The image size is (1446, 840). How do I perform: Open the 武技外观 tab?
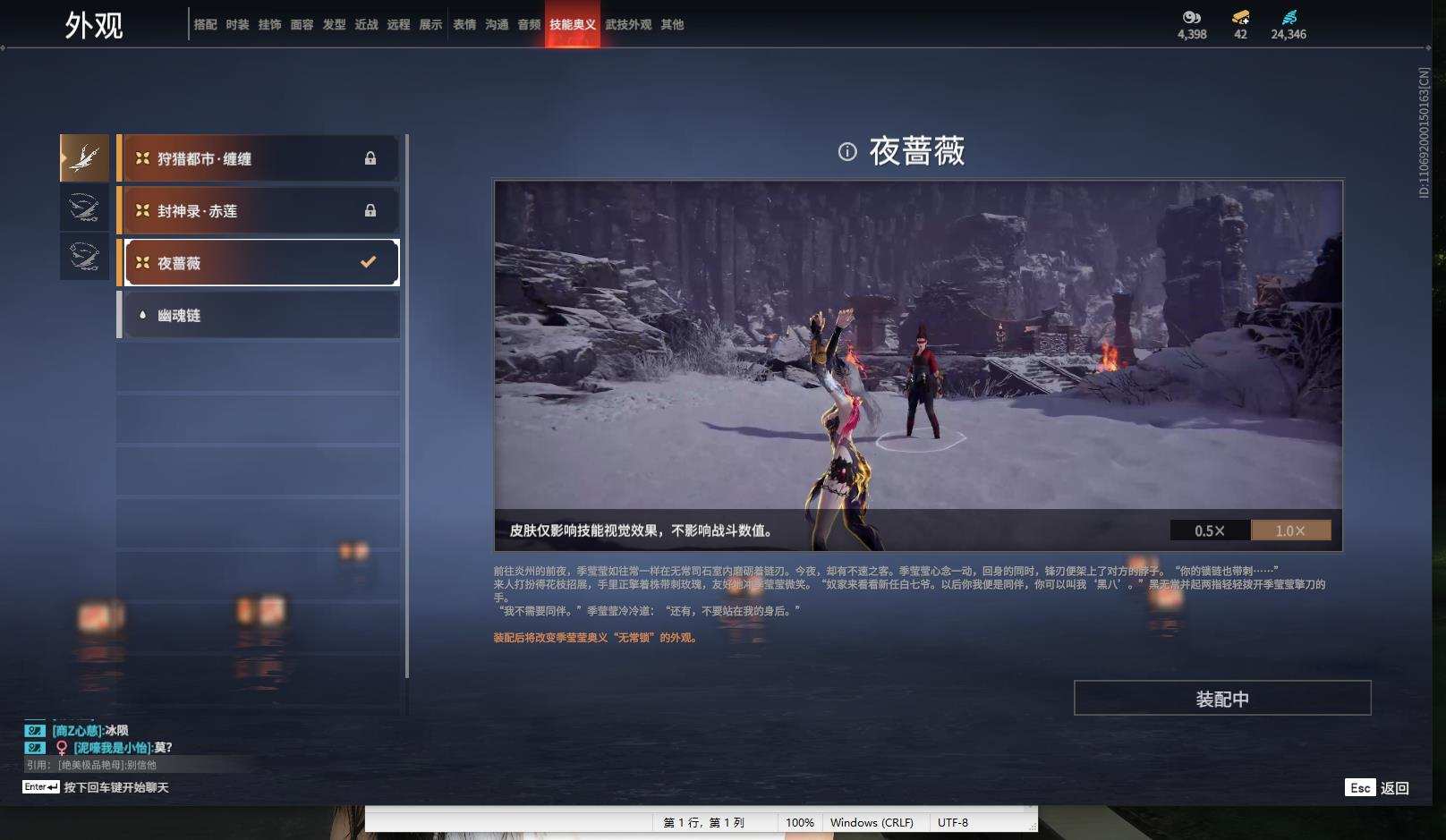pyautogui.click(x=628, y=25)
